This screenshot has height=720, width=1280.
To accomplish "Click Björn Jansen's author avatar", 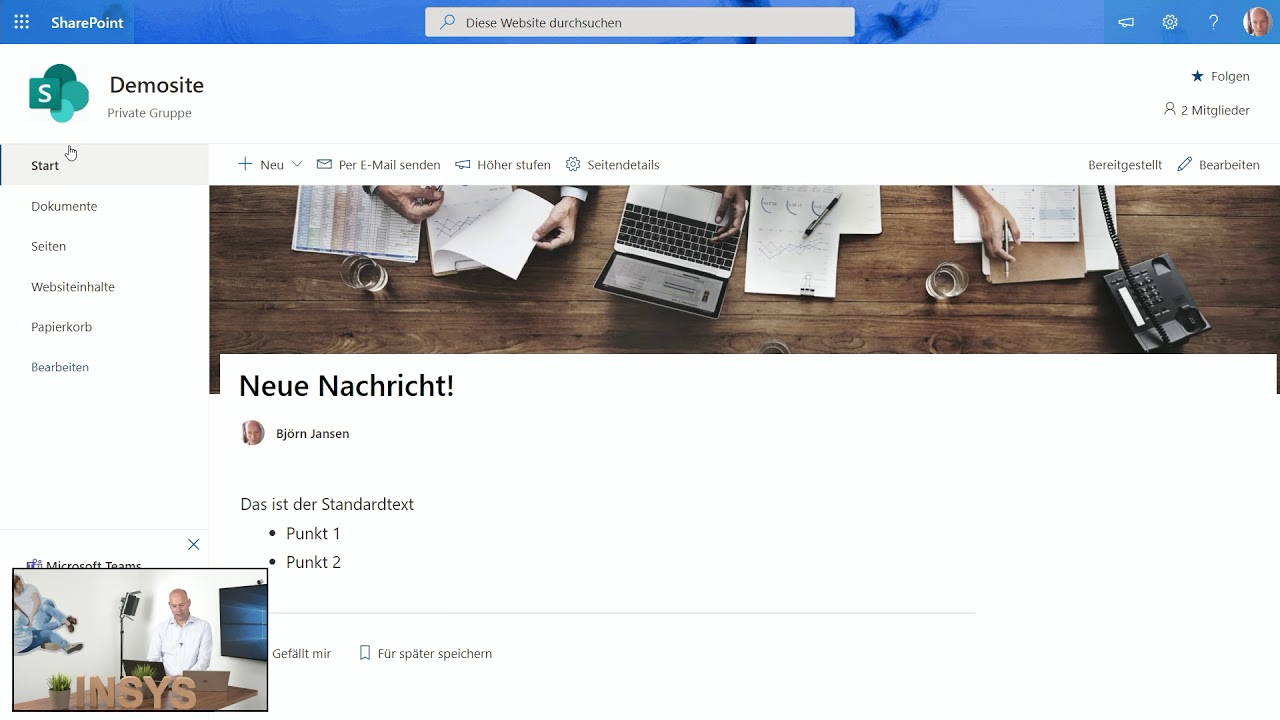I will 253,433.
